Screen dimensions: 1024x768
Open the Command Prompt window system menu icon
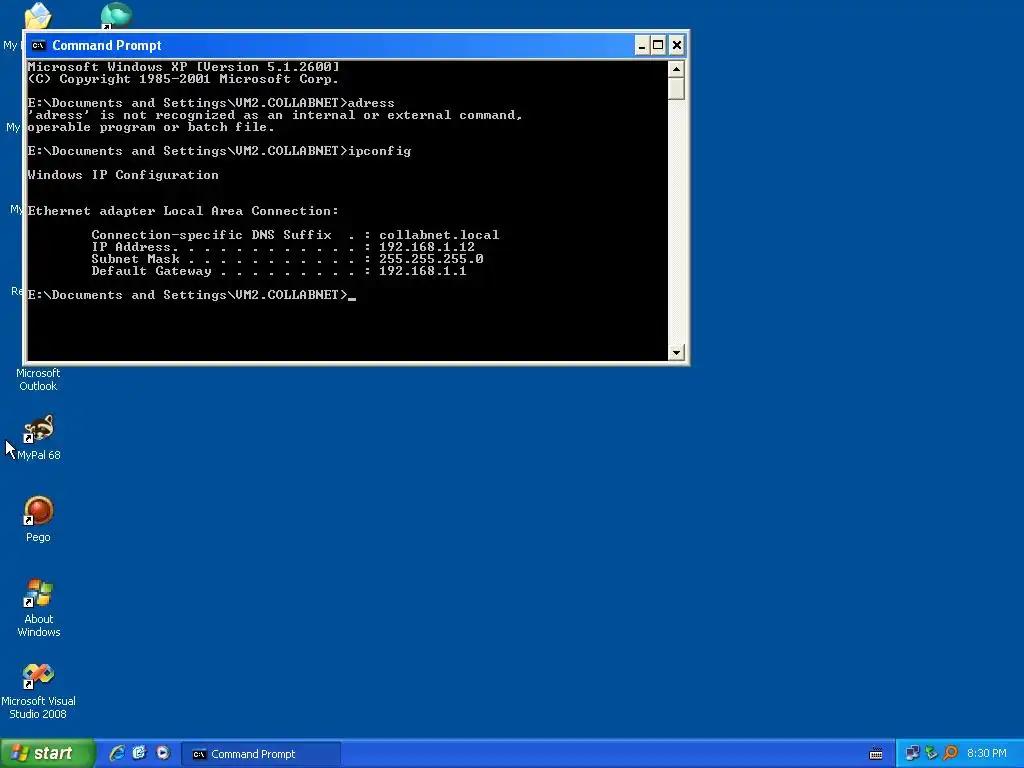click(x=39, y=45)
